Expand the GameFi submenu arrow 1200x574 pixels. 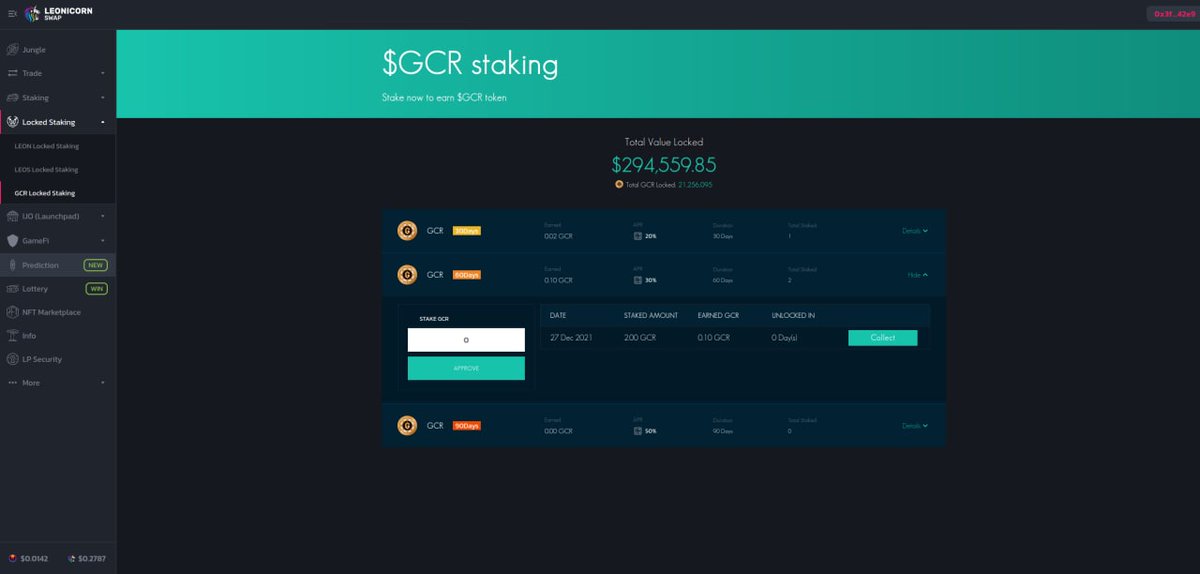click(x=103, y=240)
